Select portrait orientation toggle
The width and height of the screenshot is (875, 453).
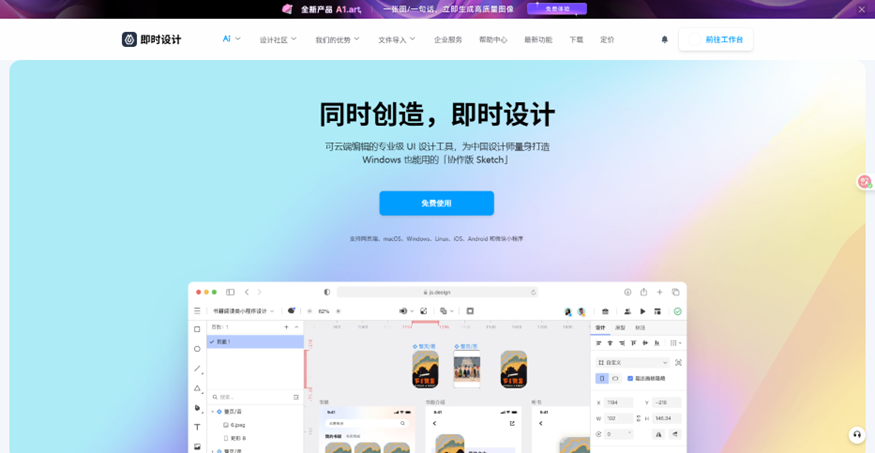pos(602,378)
